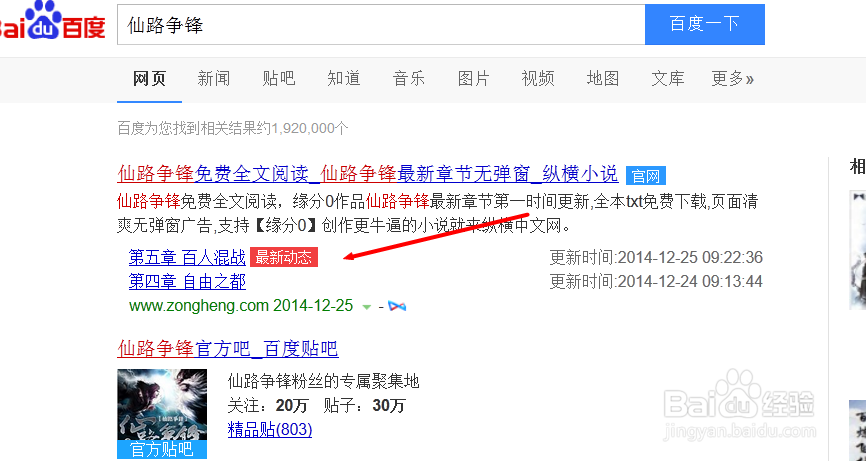
Task: Open the 第四章 自由之都 chapter link
Action: click(x=187, y=282)
